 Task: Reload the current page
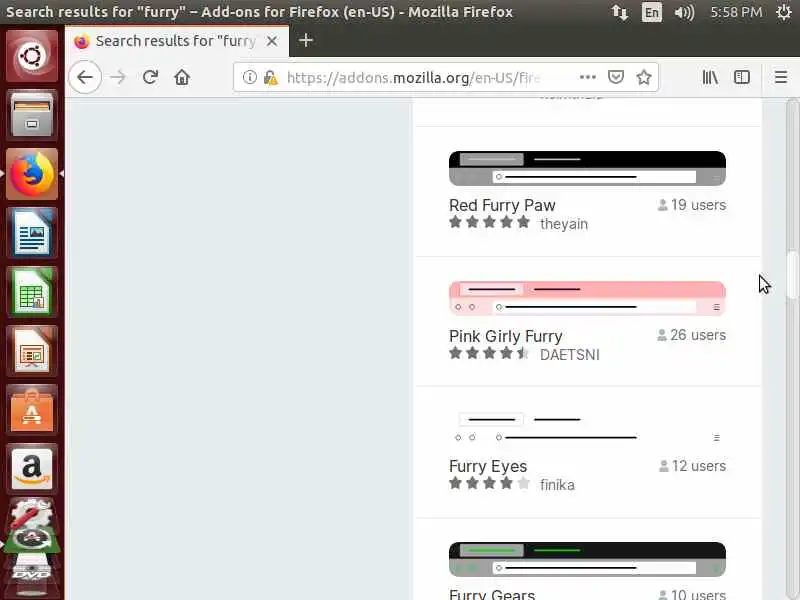[150, 77]
